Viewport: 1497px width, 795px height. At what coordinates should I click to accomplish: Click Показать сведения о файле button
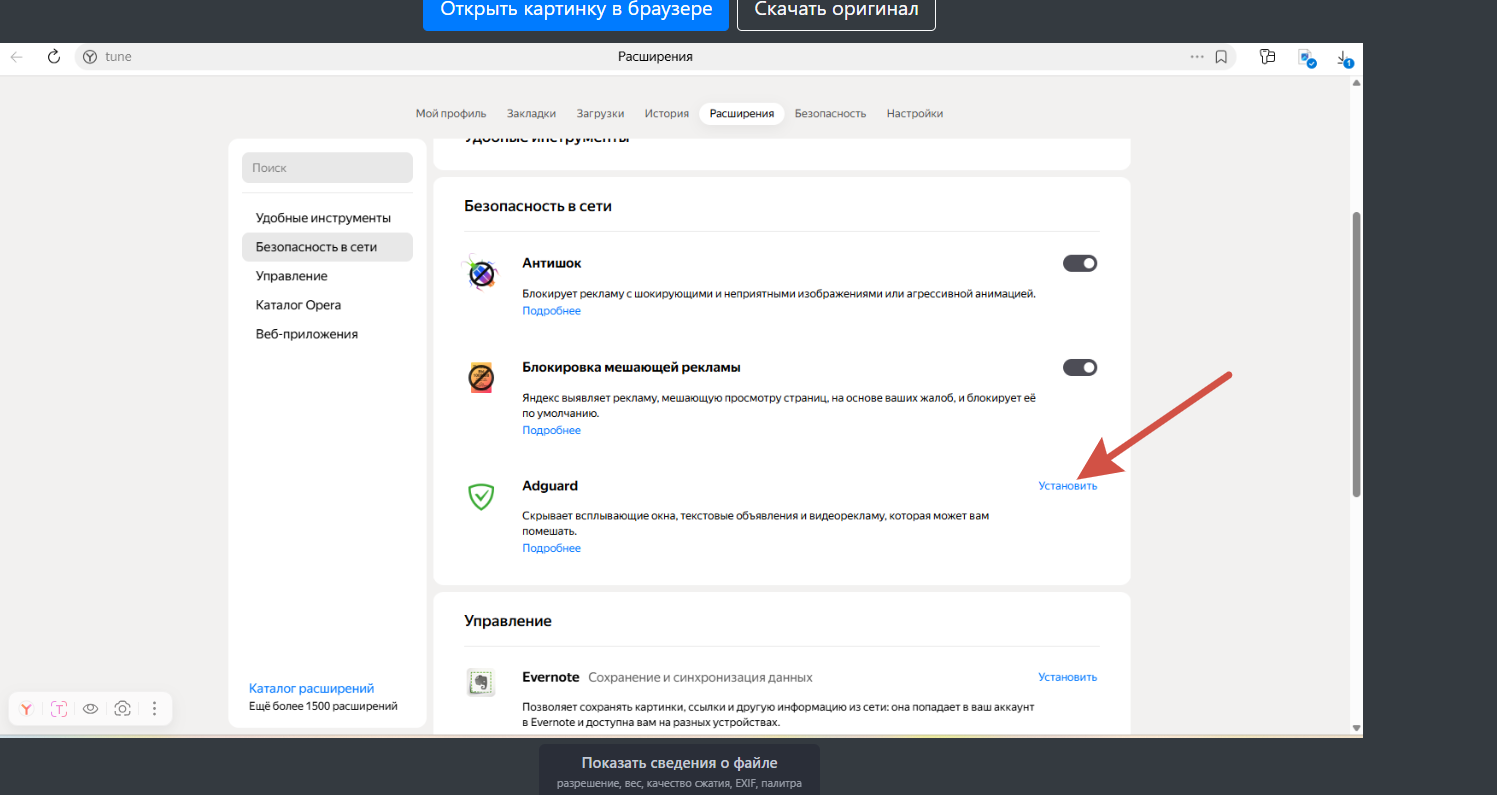click(679, 769)
